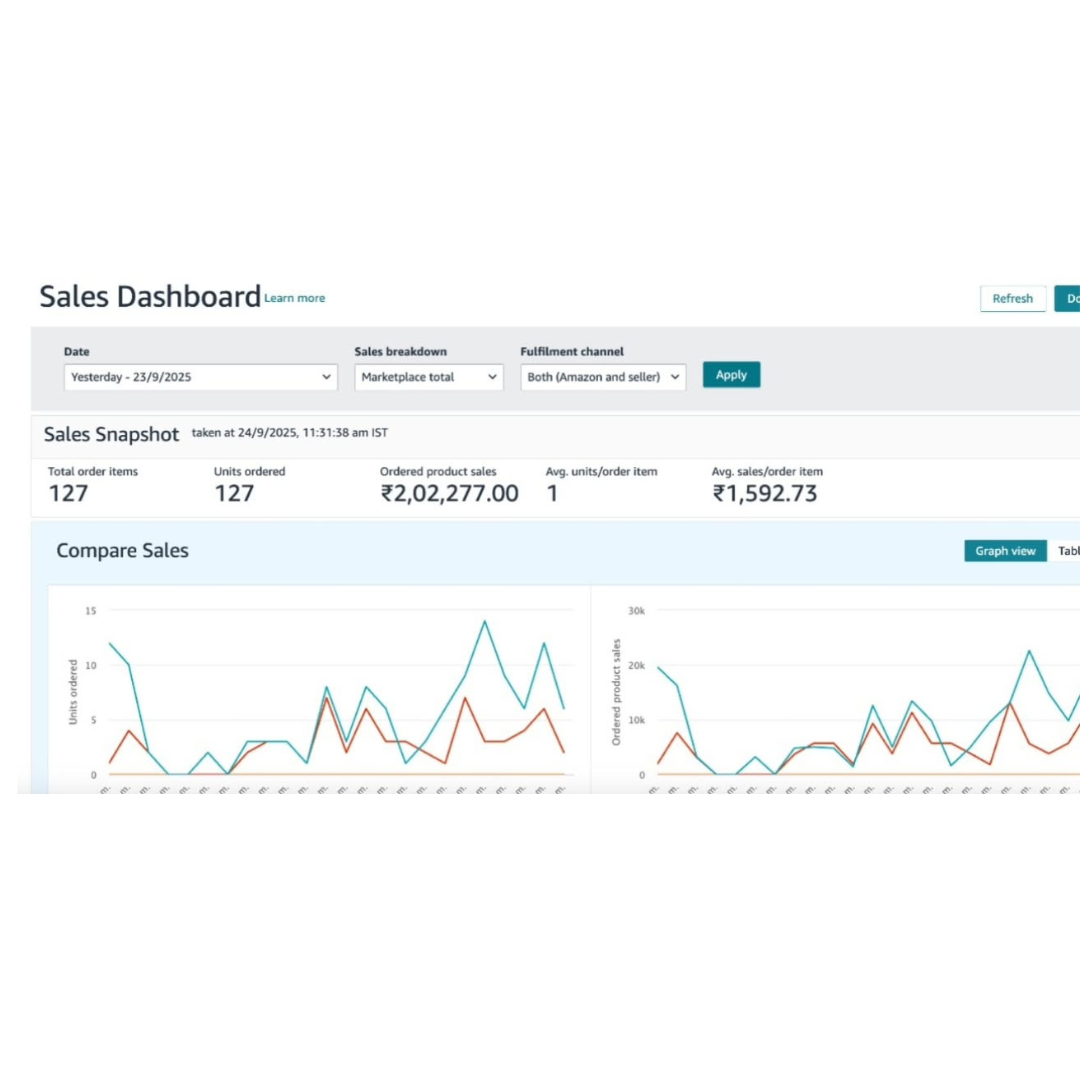Click the Refresh button

point(1012,298)
